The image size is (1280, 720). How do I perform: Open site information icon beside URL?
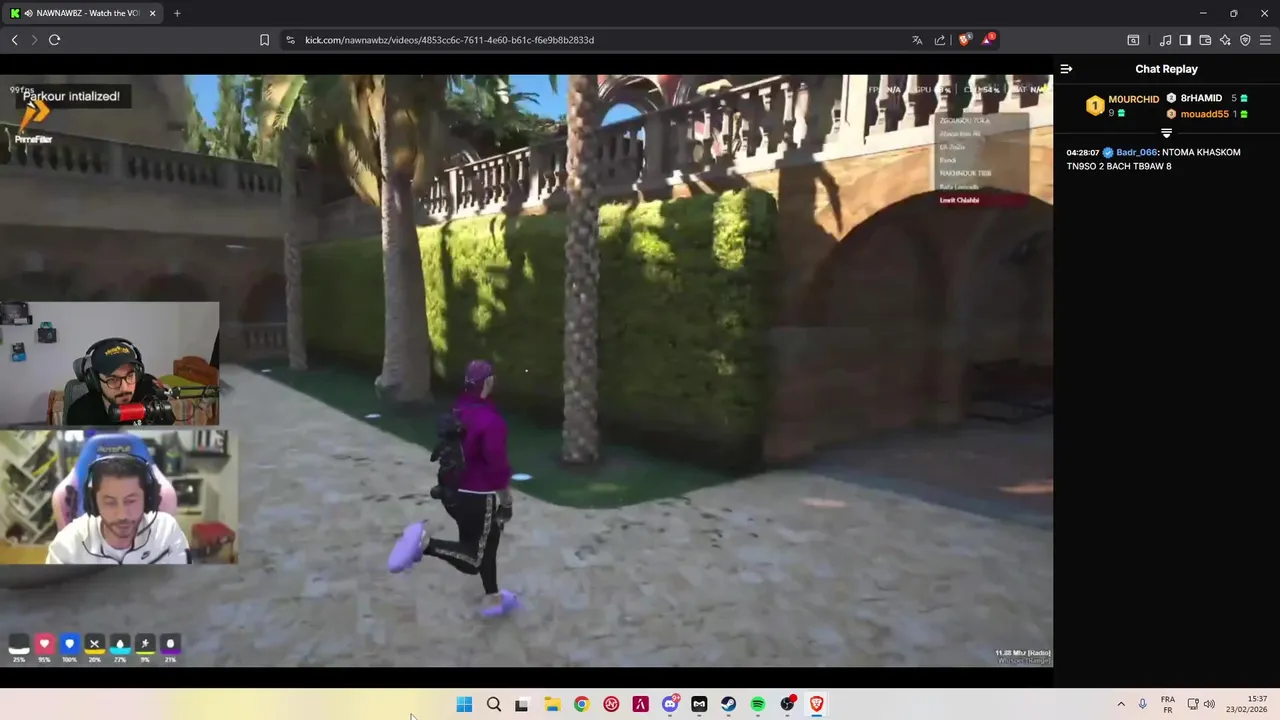(290, 40)
